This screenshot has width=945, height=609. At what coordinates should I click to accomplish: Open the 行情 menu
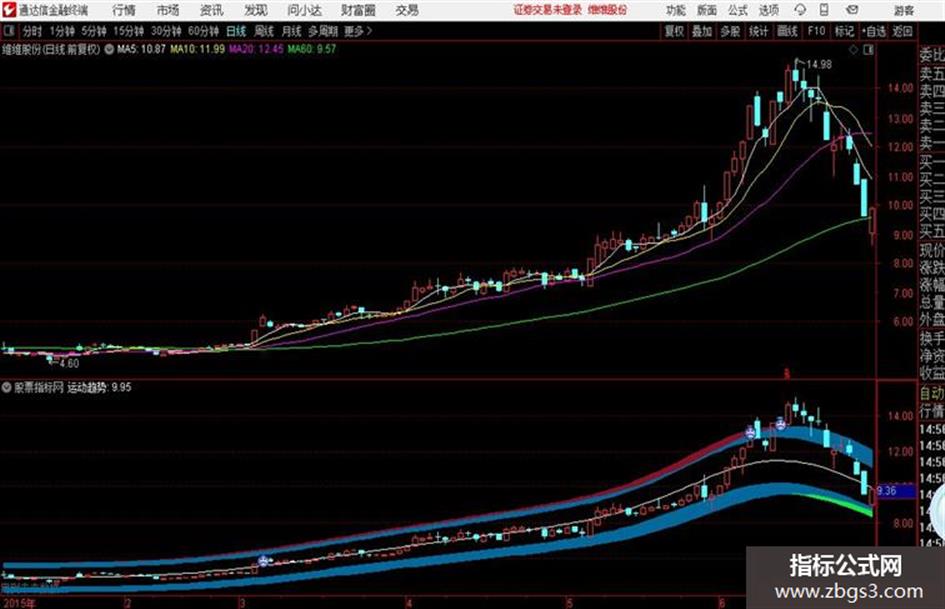tap(124, 10)
